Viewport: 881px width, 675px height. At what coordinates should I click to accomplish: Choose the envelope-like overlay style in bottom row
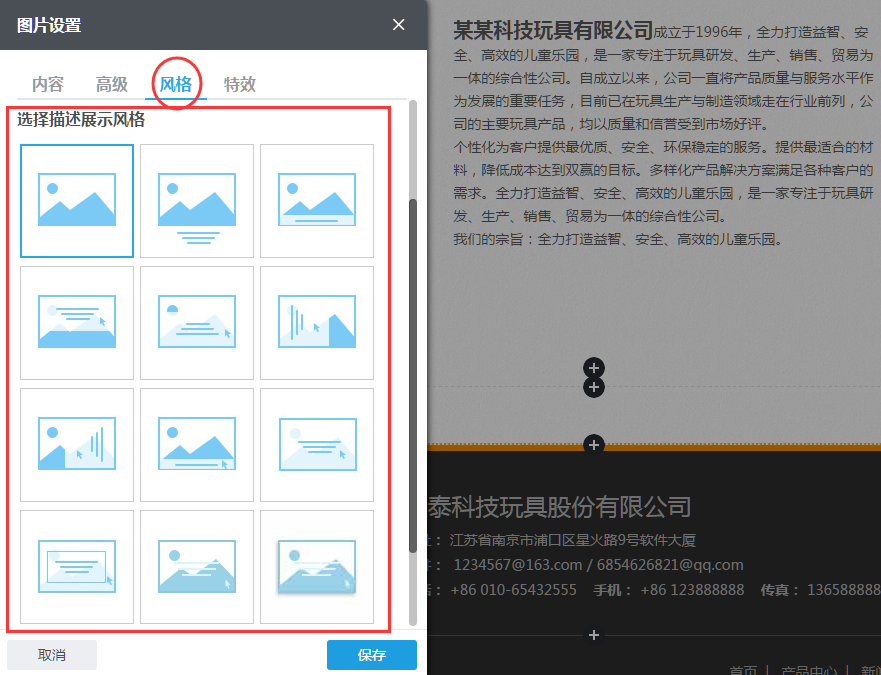click(x=197, y=567)
